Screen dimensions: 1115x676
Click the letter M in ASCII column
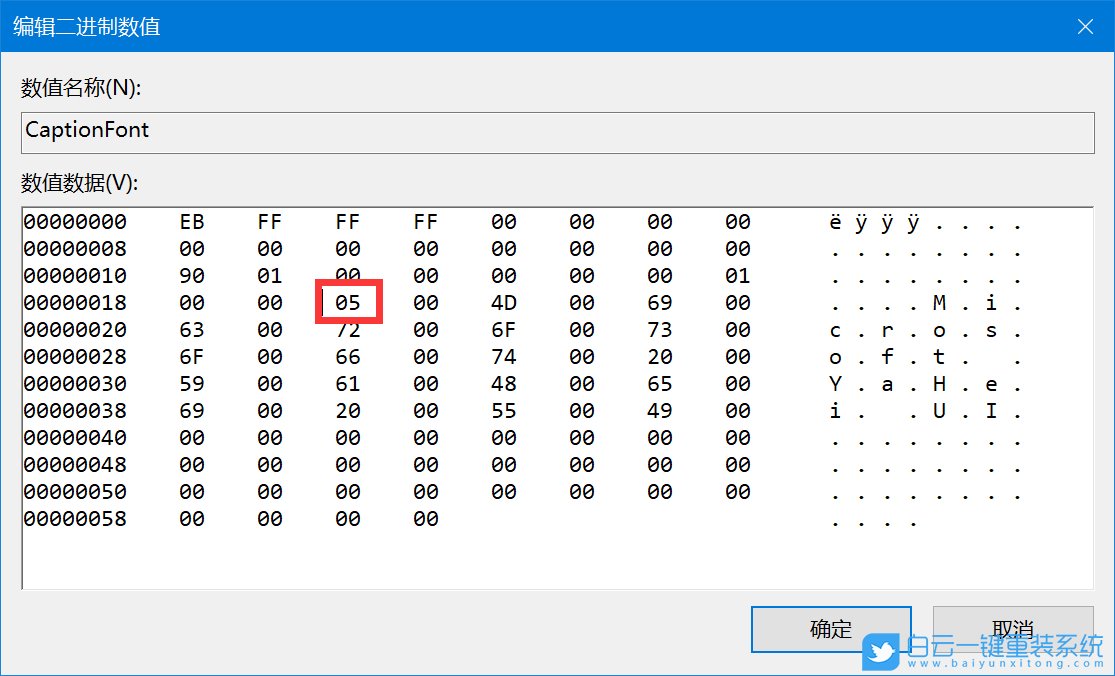point(939,302)
